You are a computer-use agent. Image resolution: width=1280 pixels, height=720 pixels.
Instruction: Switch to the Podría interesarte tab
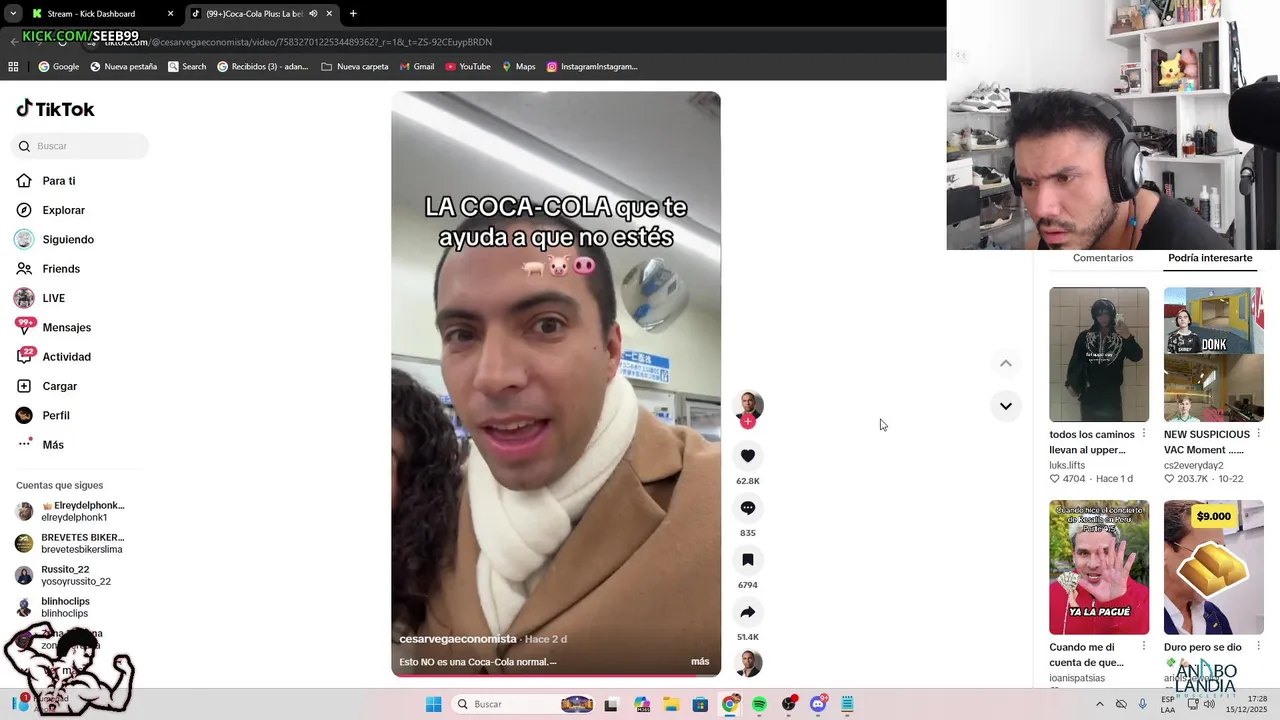tap(1210, 258)
